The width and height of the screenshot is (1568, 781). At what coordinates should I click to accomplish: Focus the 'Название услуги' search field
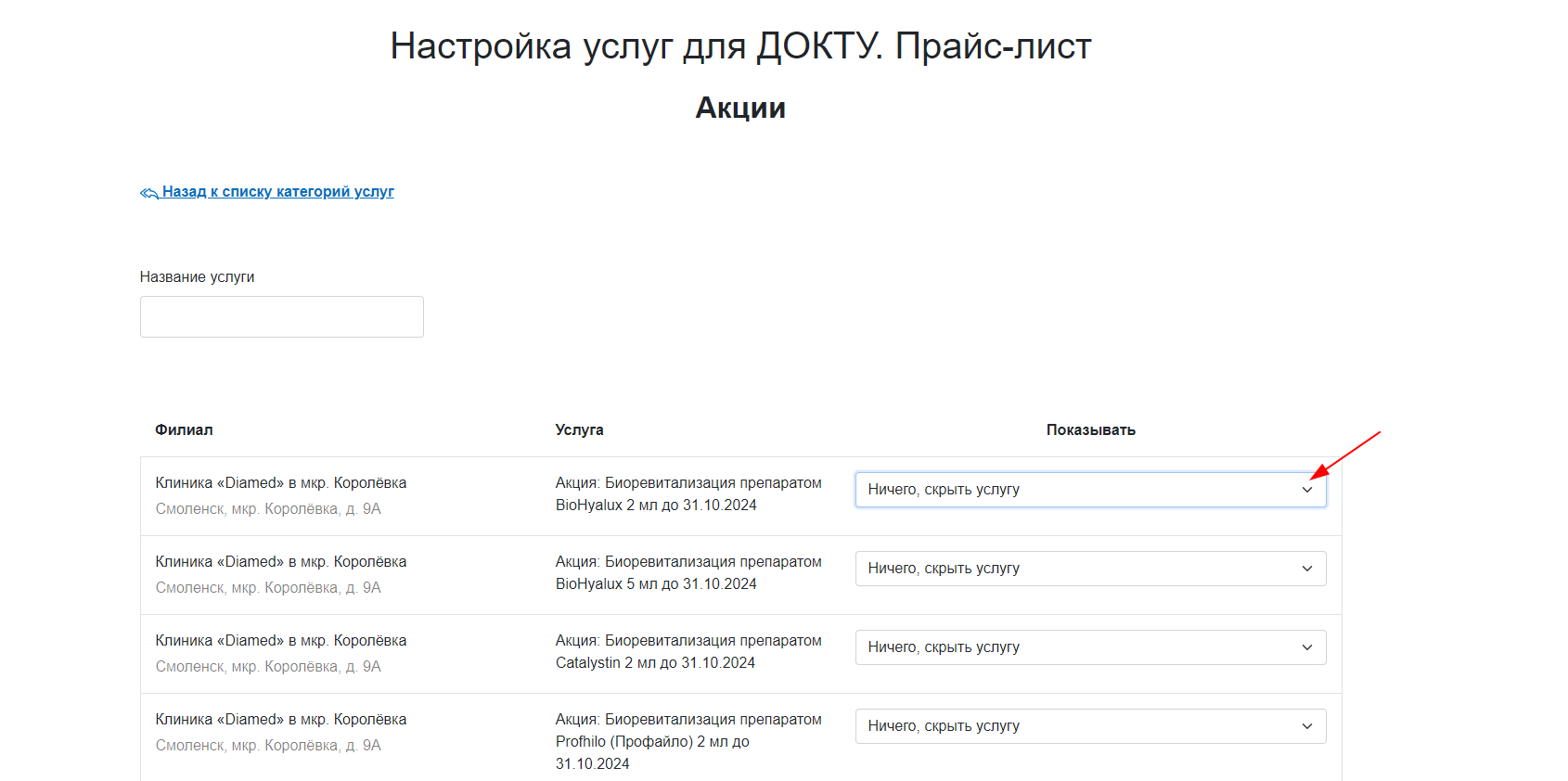pyautogui.click(x=282, y=316)
